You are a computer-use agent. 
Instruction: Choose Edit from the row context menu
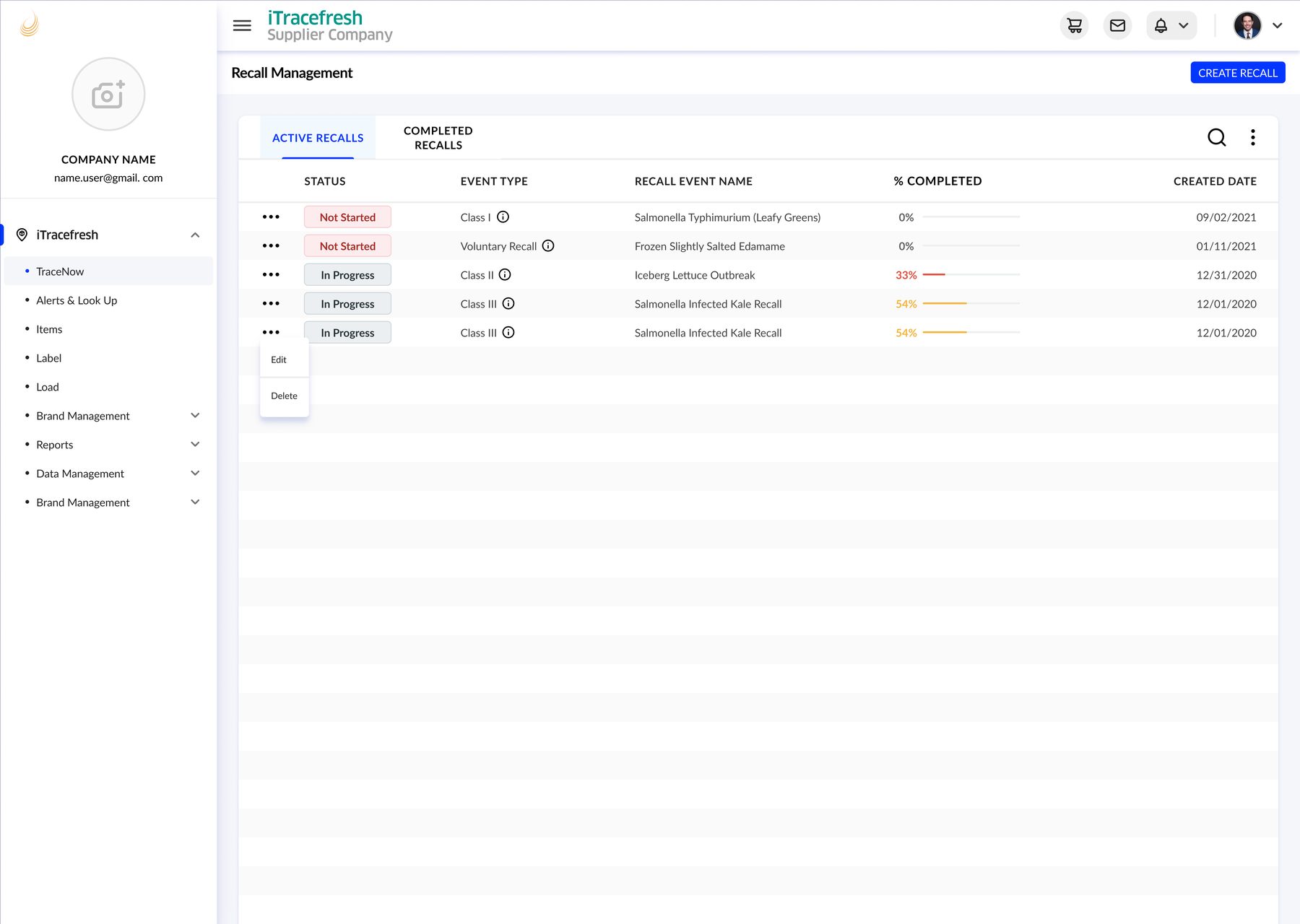[284, 359]
